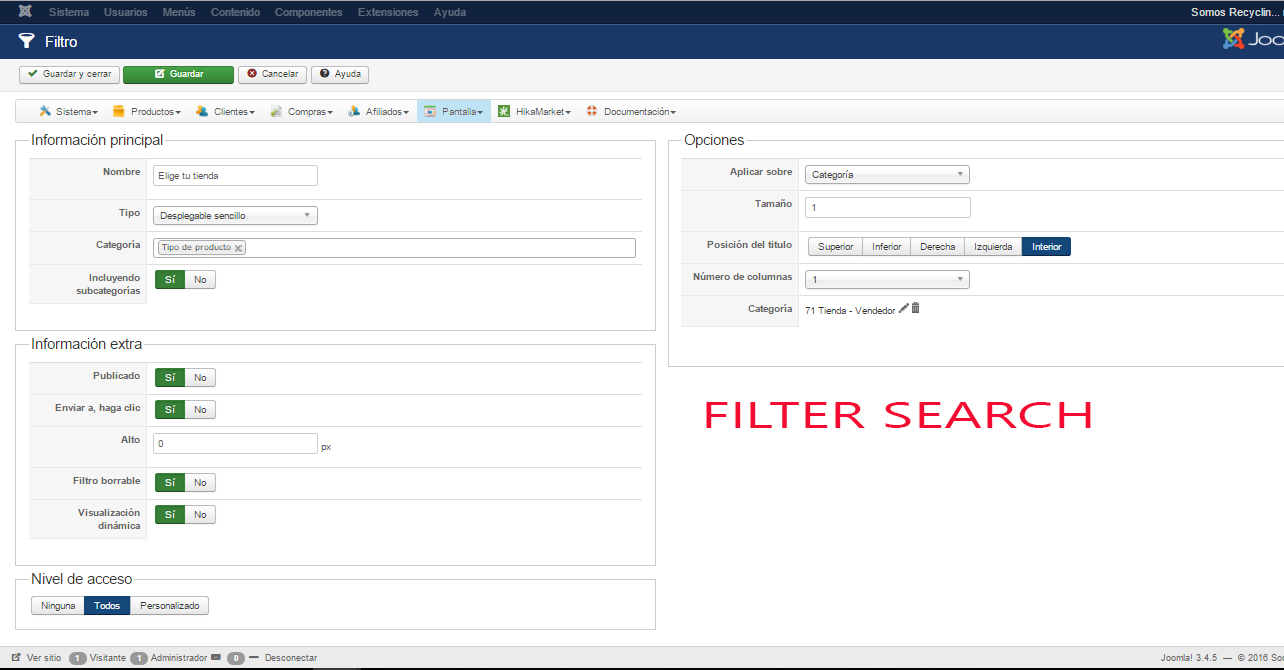Viewport: 1284px width, 670px height.
Task: Click the Ayuda toolbar button
Action: coord(340,74)
